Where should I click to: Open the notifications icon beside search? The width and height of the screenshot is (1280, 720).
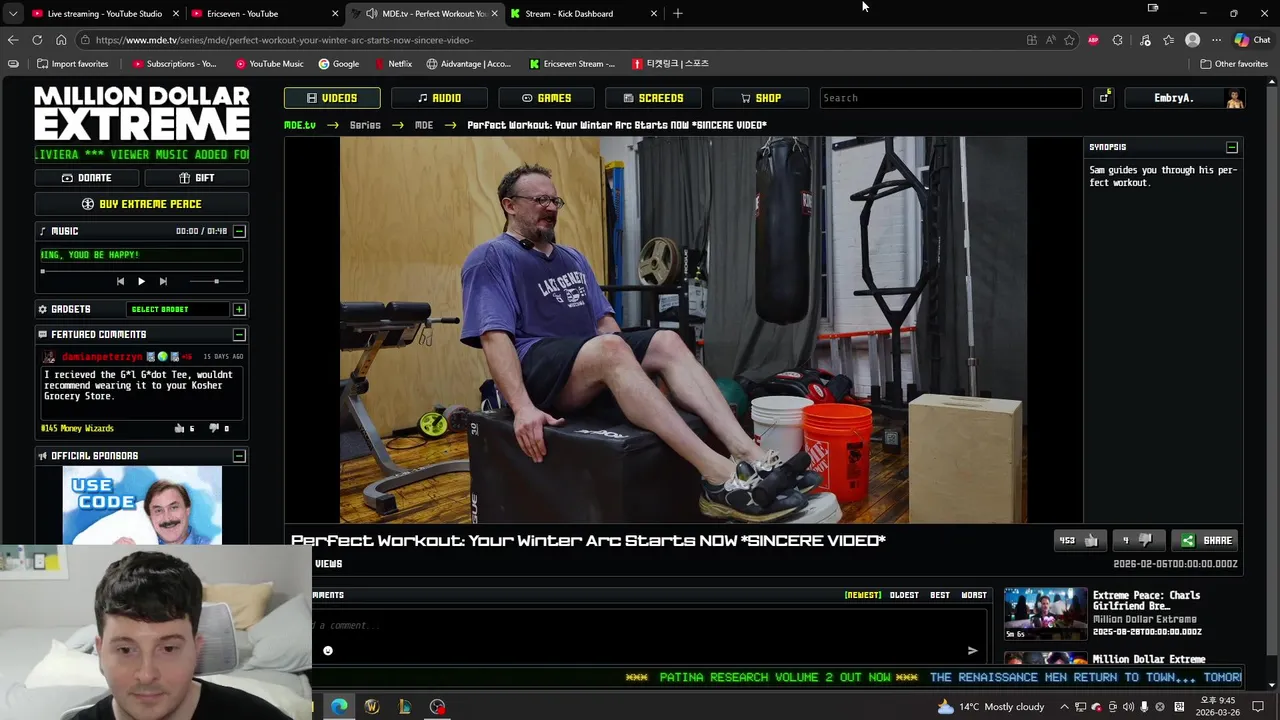(1104, 98)
